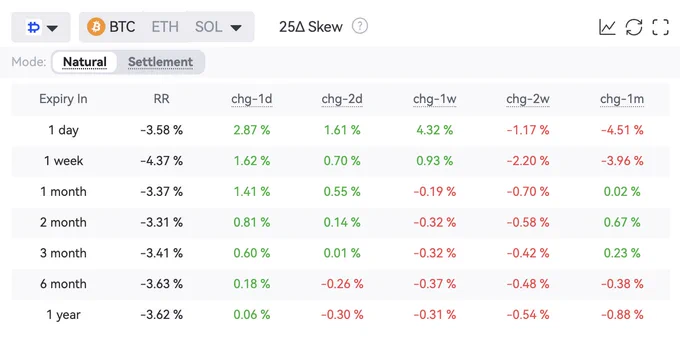
Task: Click the chg-2w column header
Action: click(528, 99)
